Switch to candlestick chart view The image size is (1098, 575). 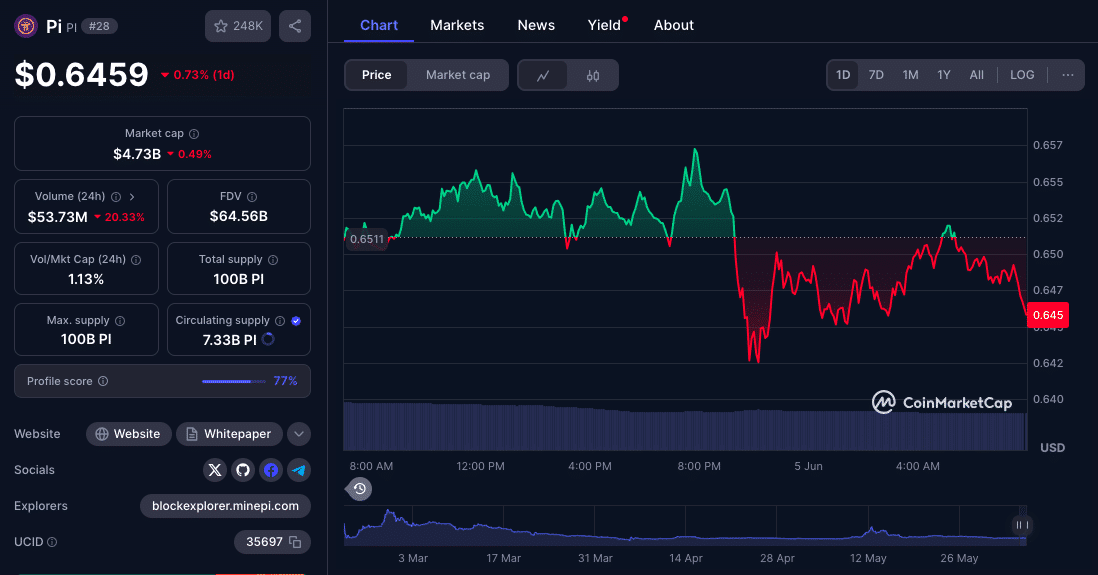[x=593, y=76]
